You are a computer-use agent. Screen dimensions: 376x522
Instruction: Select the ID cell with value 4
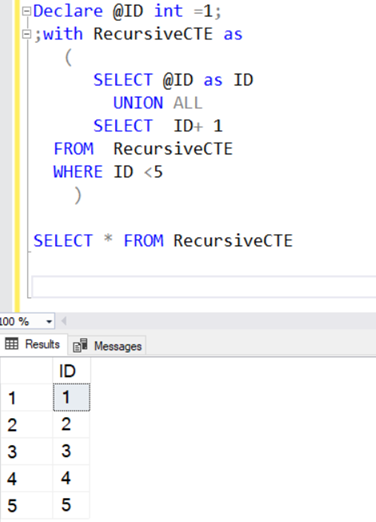coord(71,478)
